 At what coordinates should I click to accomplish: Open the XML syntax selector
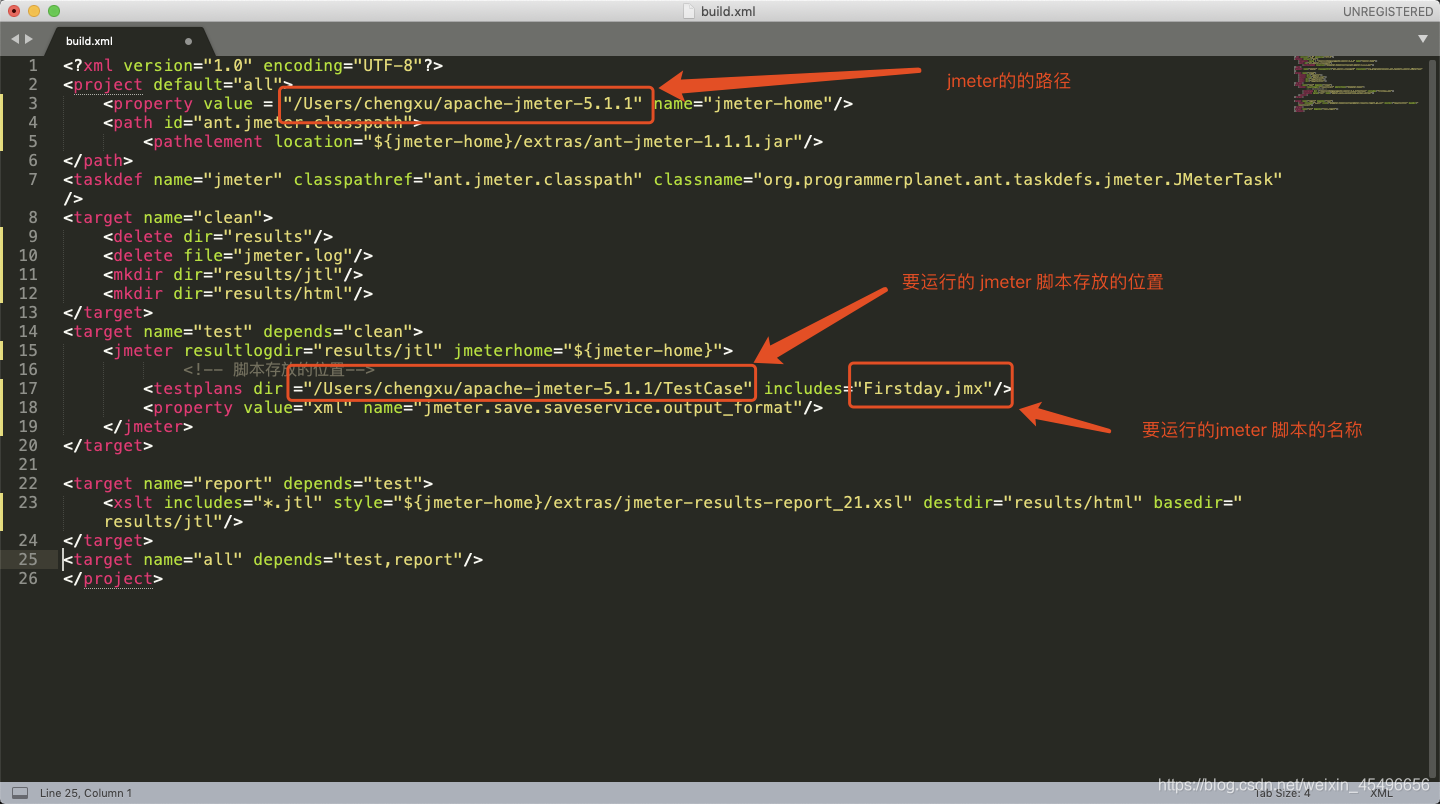tap(1381, 793)
